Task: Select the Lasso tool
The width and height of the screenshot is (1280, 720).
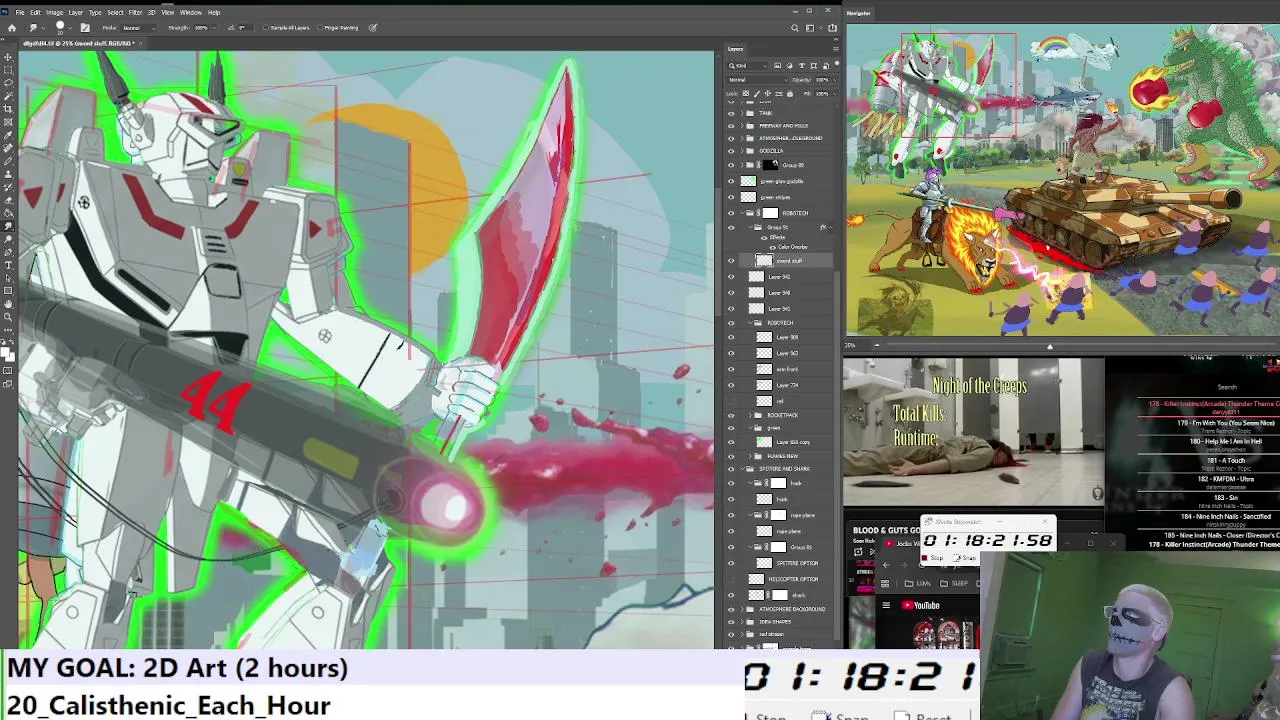Action: tap(8, 83)
